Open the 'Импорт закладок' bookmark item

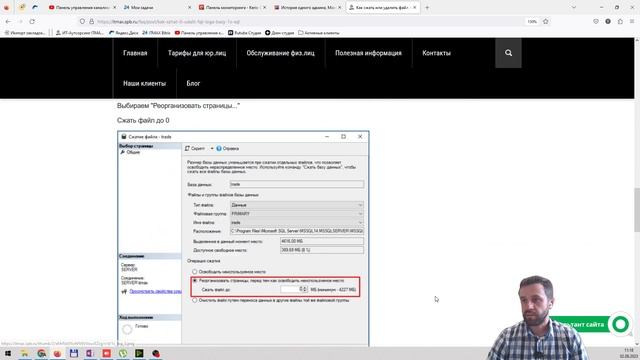click(25, 33)
